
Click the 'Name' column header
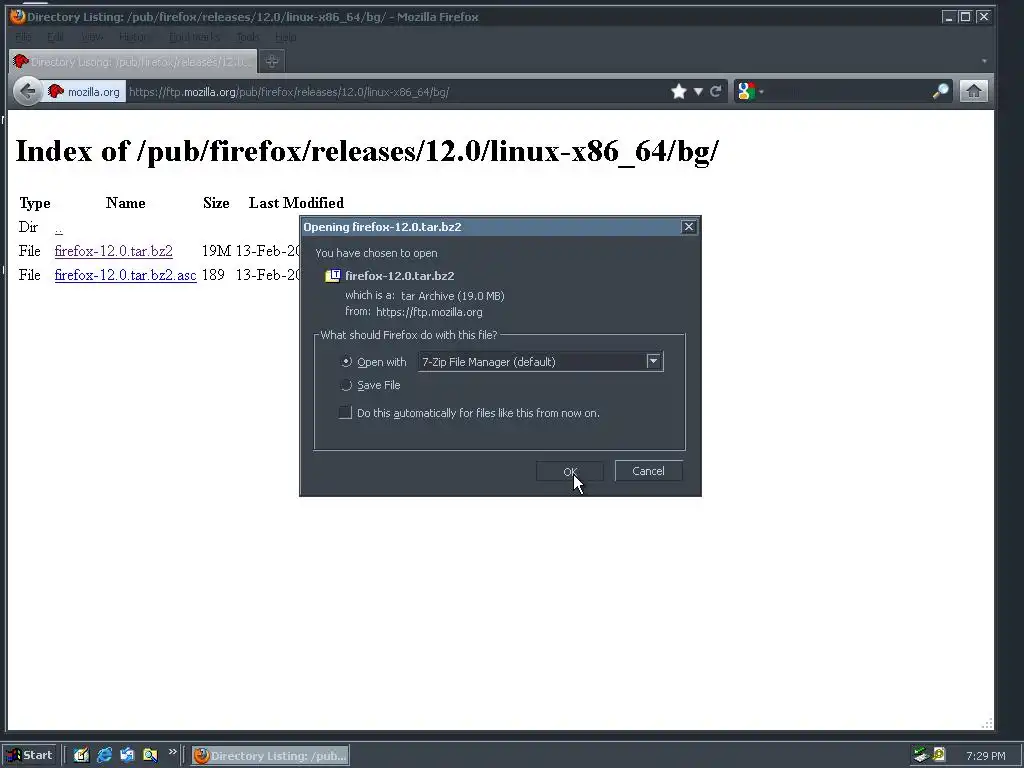pyautogui.click(x=125, y=203)
